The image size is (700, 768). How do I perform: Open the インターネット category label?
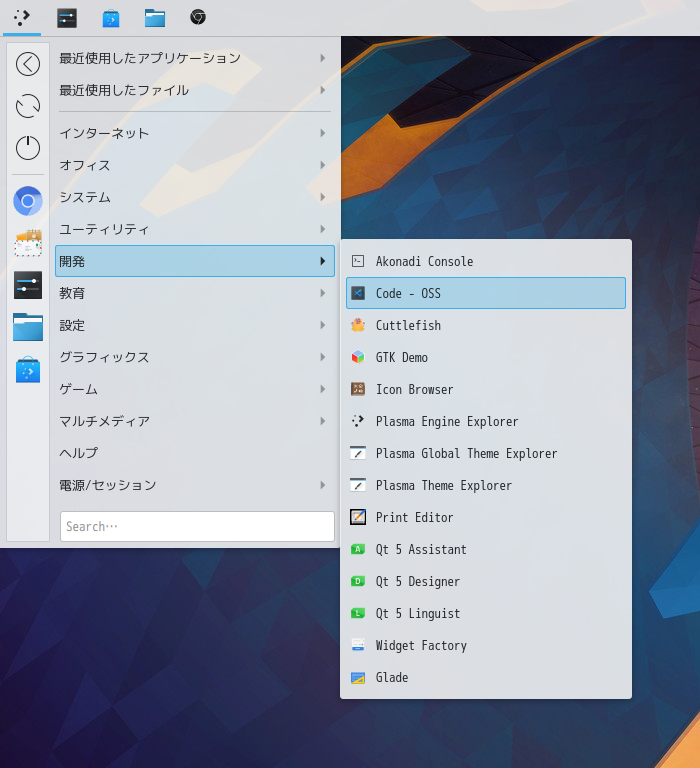[x=104, y=133]
